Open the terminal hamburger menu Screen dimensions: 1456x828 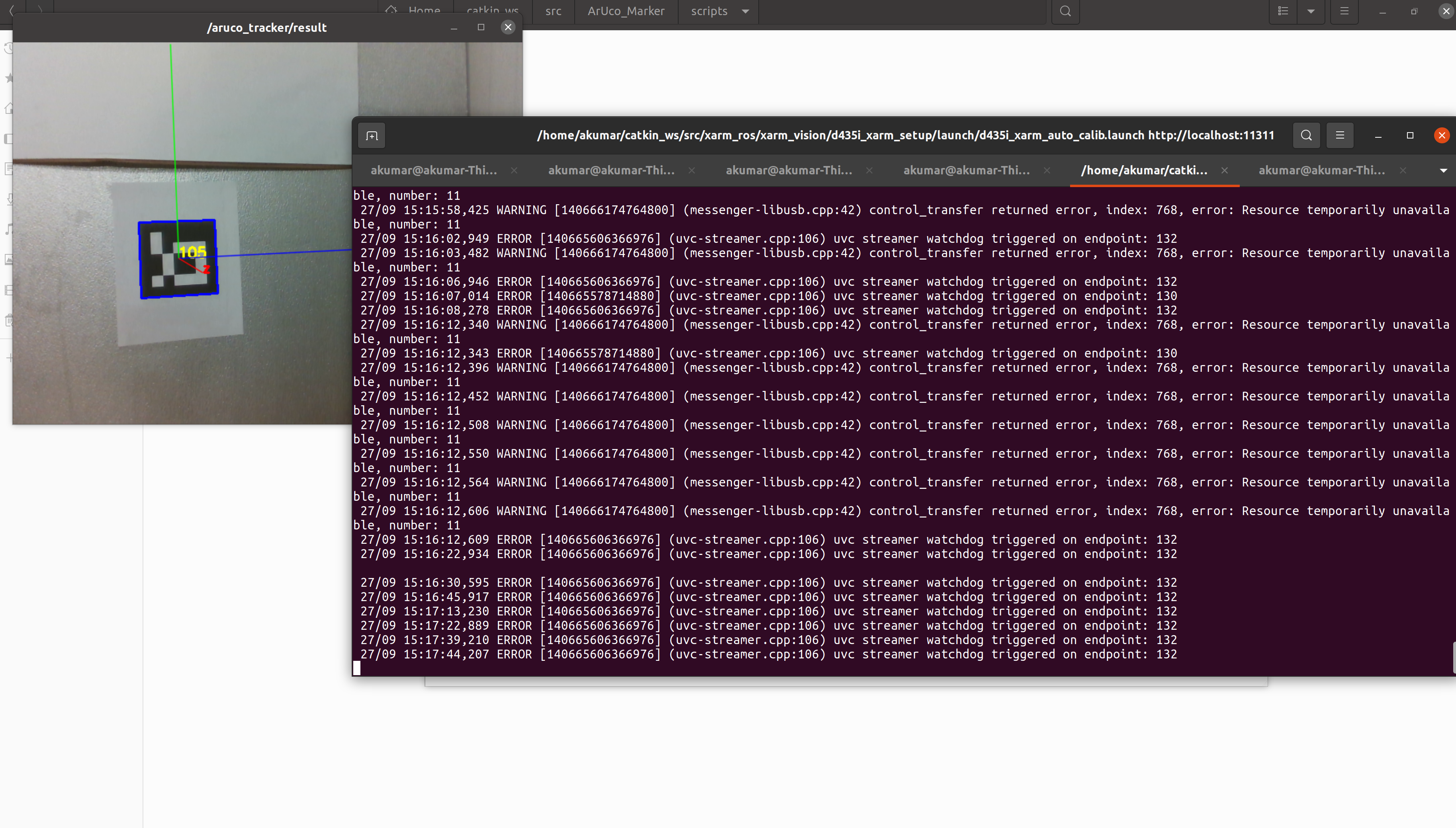1340,135
